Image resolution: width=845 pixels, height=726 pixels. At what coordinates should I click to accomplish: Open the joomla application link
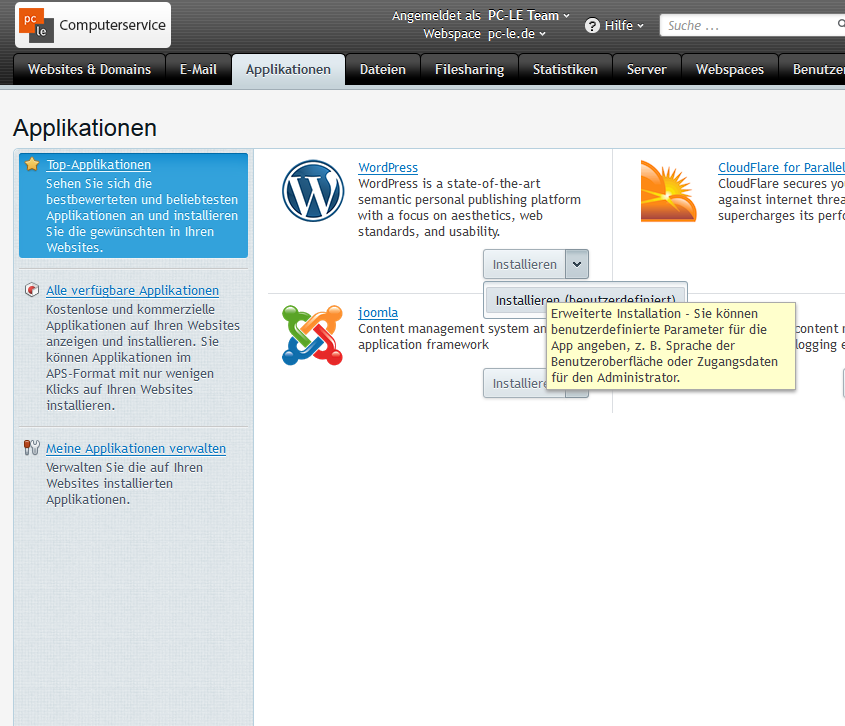(x=378, y=313)
